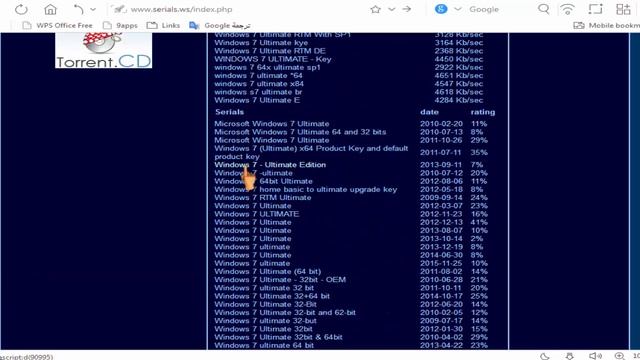Open Windows 7 Ultimate - 32bit - OEM serial
640x360 pixels.
pos(280,280)
